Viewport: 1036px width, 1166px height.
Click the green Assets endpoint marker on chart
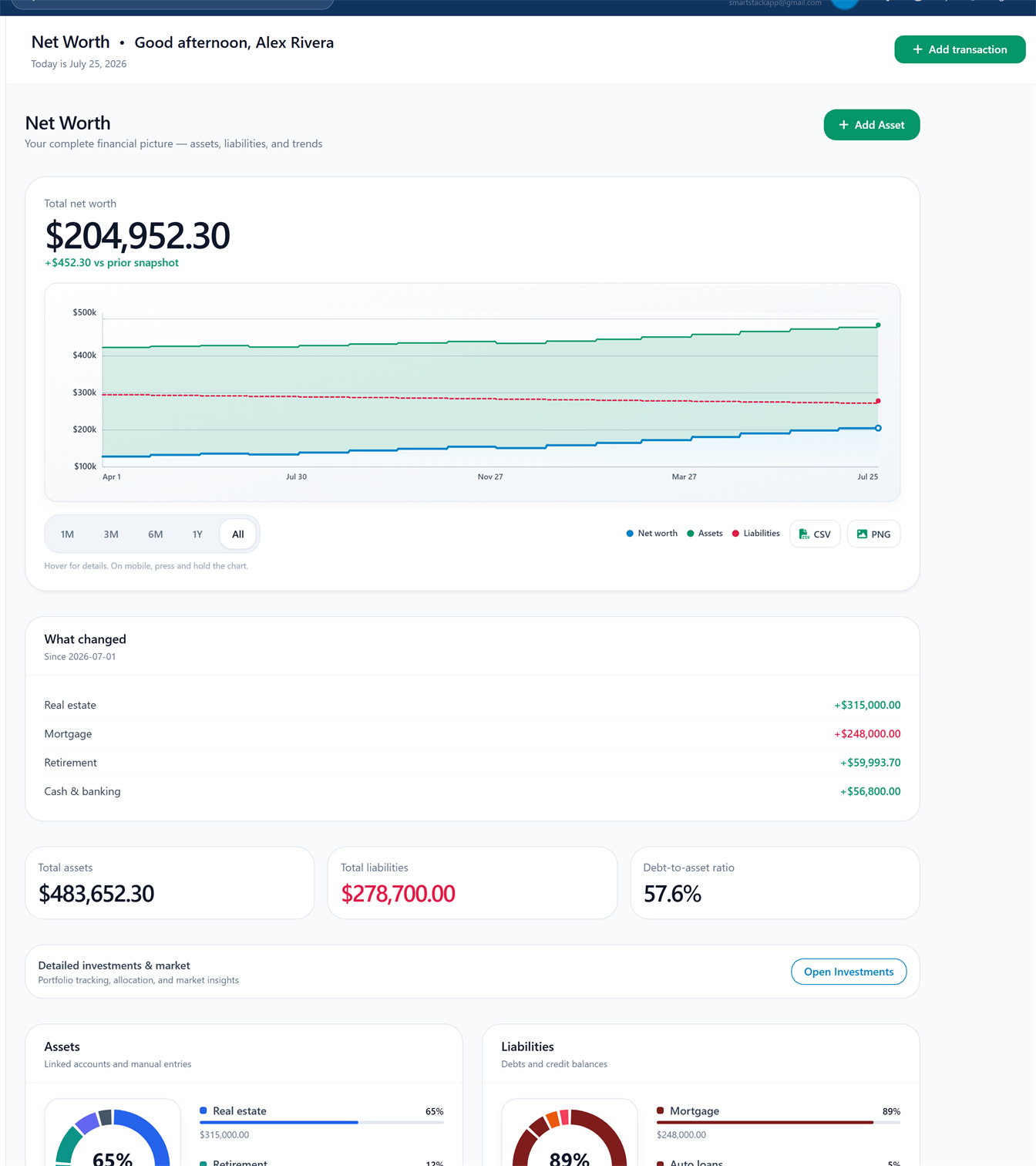click(878, 325)
